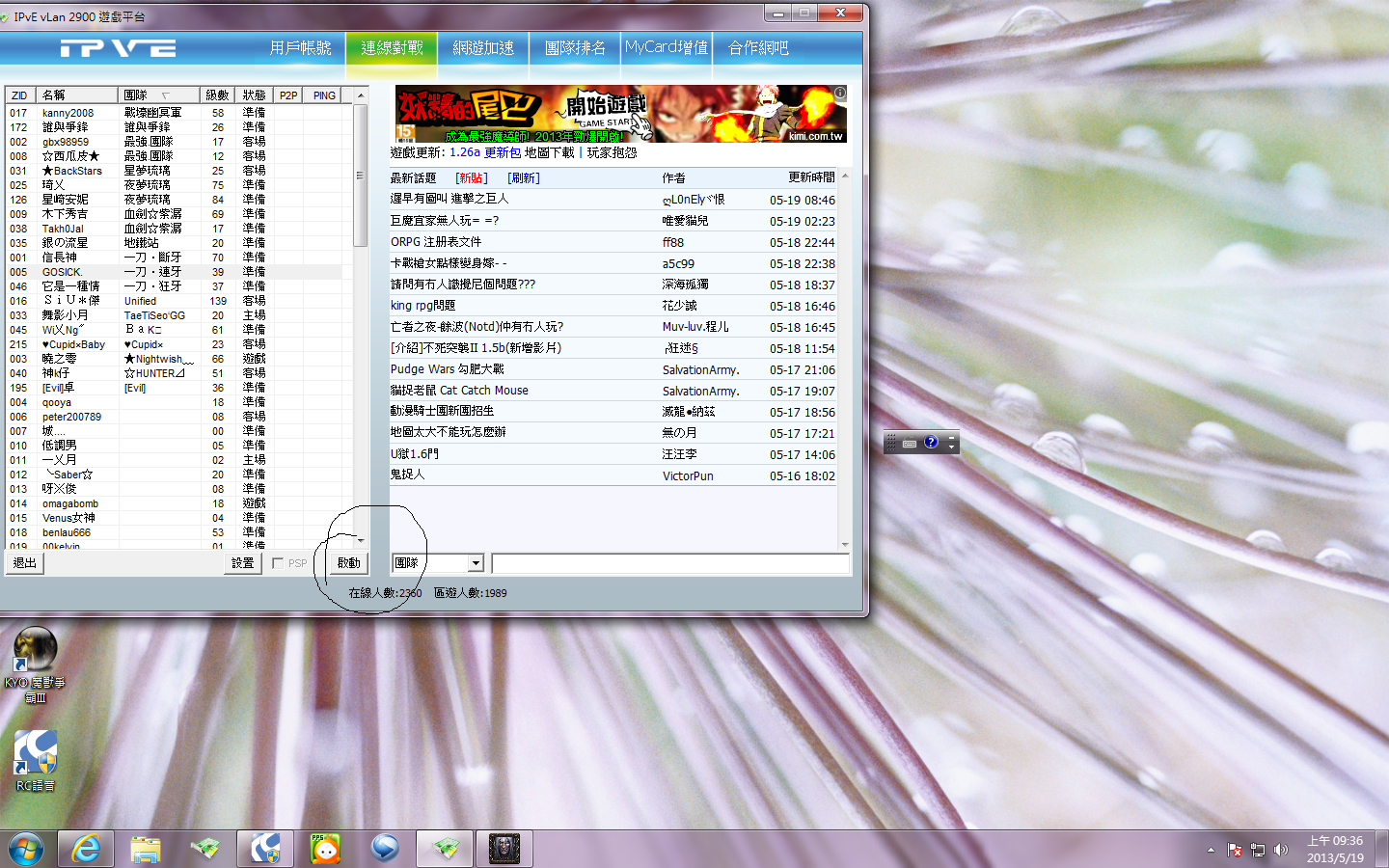Launch Internet Explorer from taskbar
The width and height of the screenshot is (1389, 868).
[86, 849]
